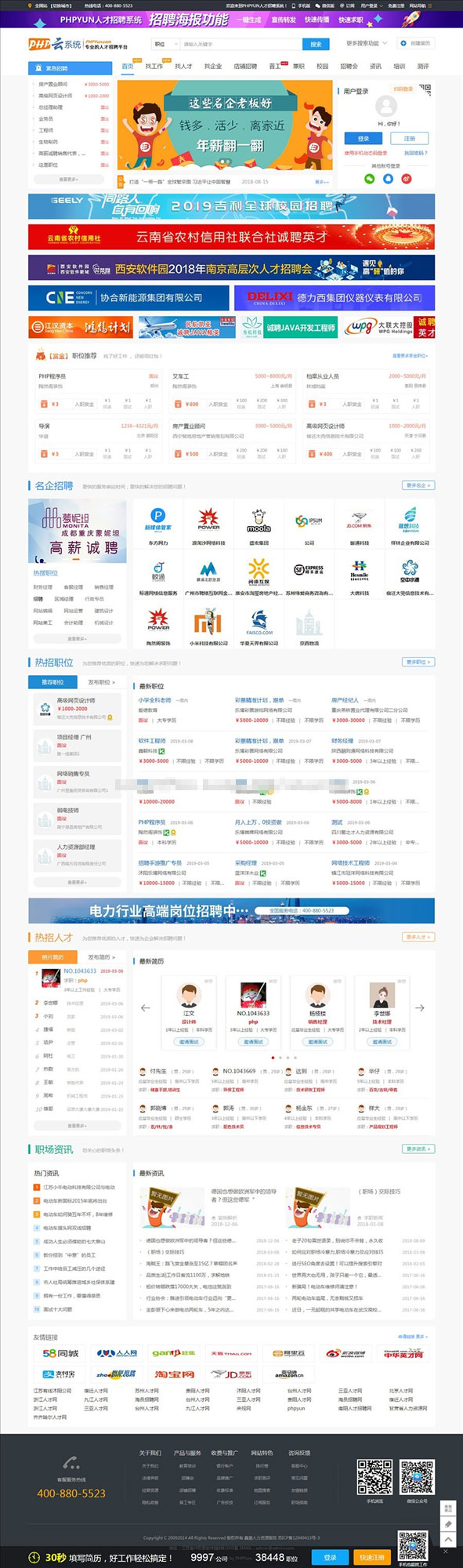Open the 新浪微博 friend link logo
Screen dimensions: 463x1568
coord(345,1353)
